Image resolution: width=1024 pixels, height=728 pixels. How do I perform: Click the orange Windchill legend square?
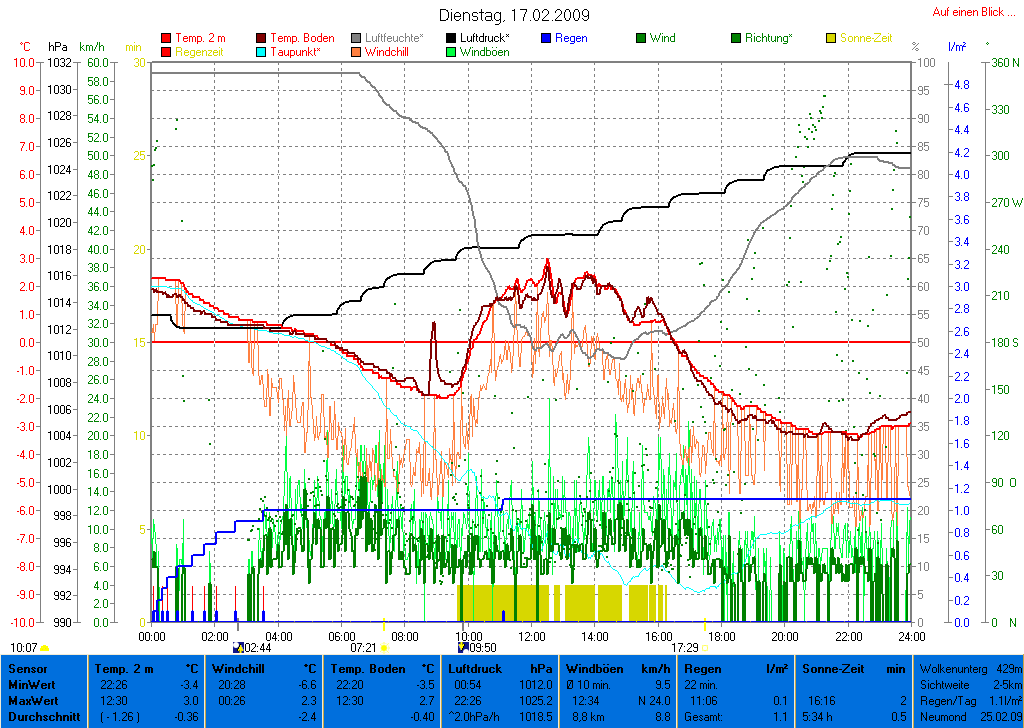(x=357, y=52)
